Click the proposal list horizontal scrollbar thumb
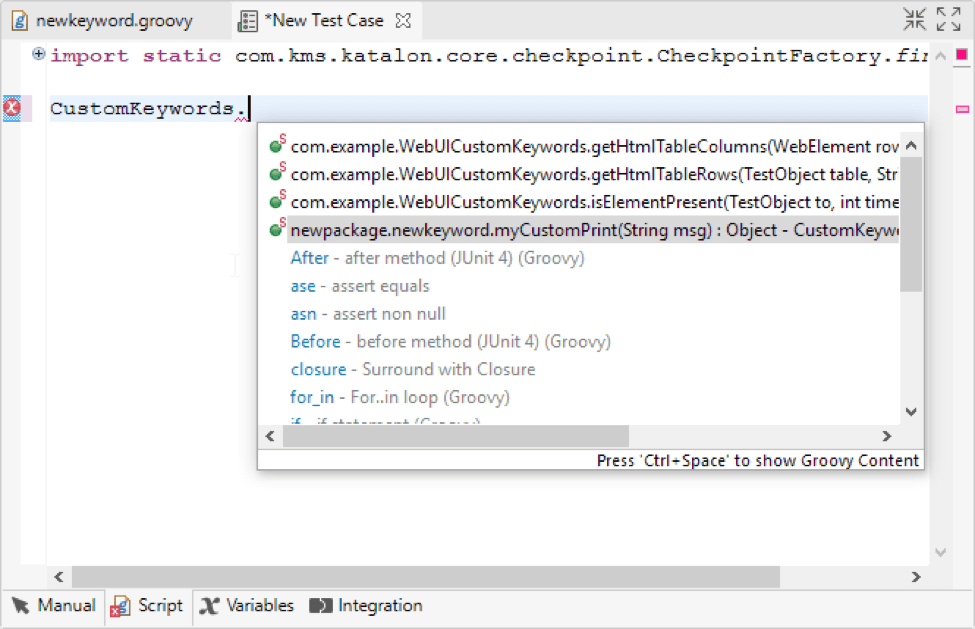The width and height of the screenshot is (975, 629). (455, 436)
